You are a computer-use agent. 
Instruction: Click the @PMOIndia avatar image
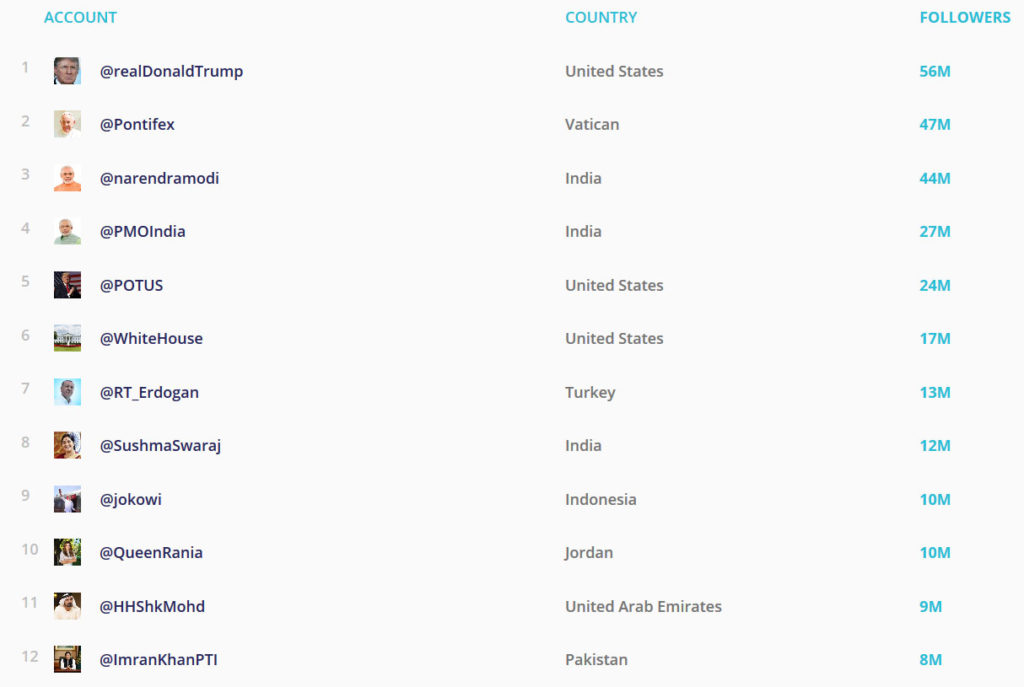tap(66, 231)
